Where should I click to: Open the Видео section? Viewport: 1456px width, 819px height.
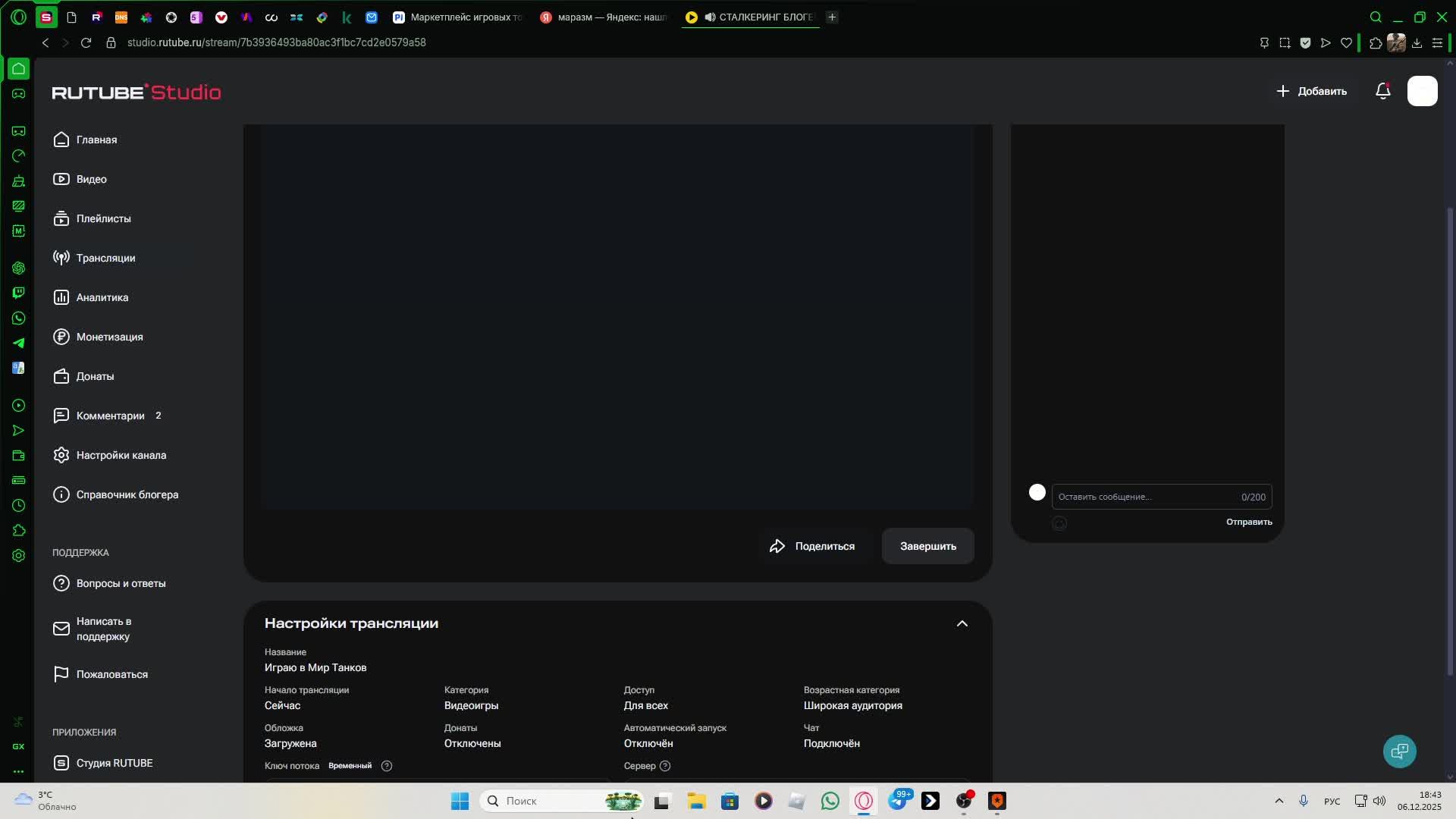click(80, 179)
